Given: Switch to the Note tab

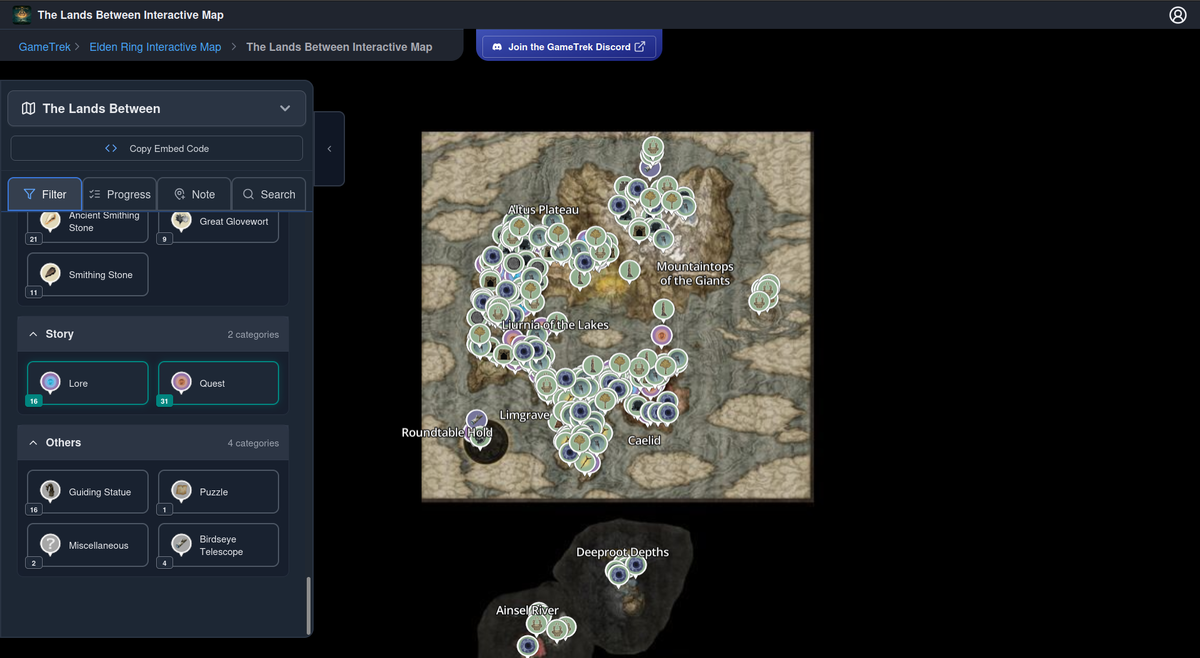Looking at the screenshot, I should click(194, 194).
